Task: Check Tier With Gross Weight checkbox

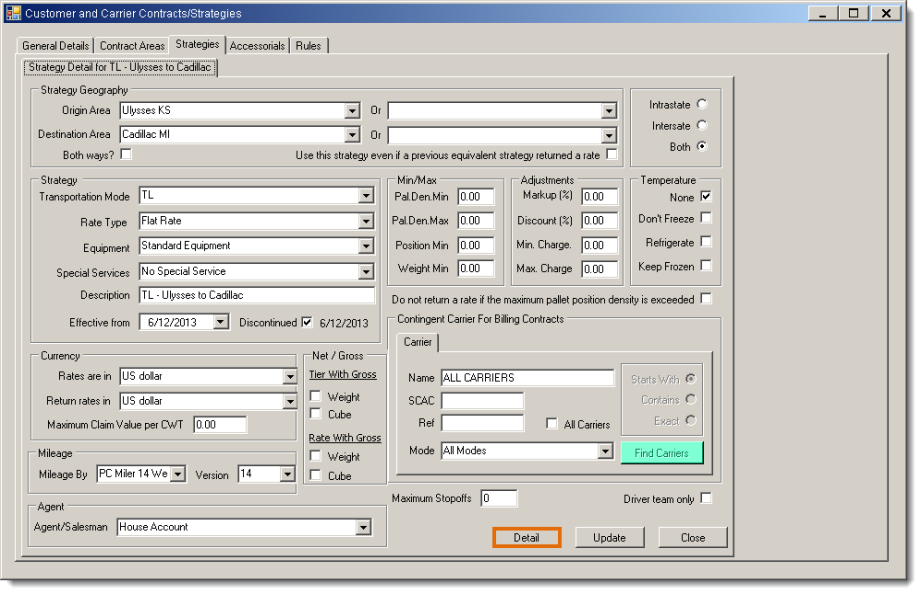Action: (x=315, y=396)
